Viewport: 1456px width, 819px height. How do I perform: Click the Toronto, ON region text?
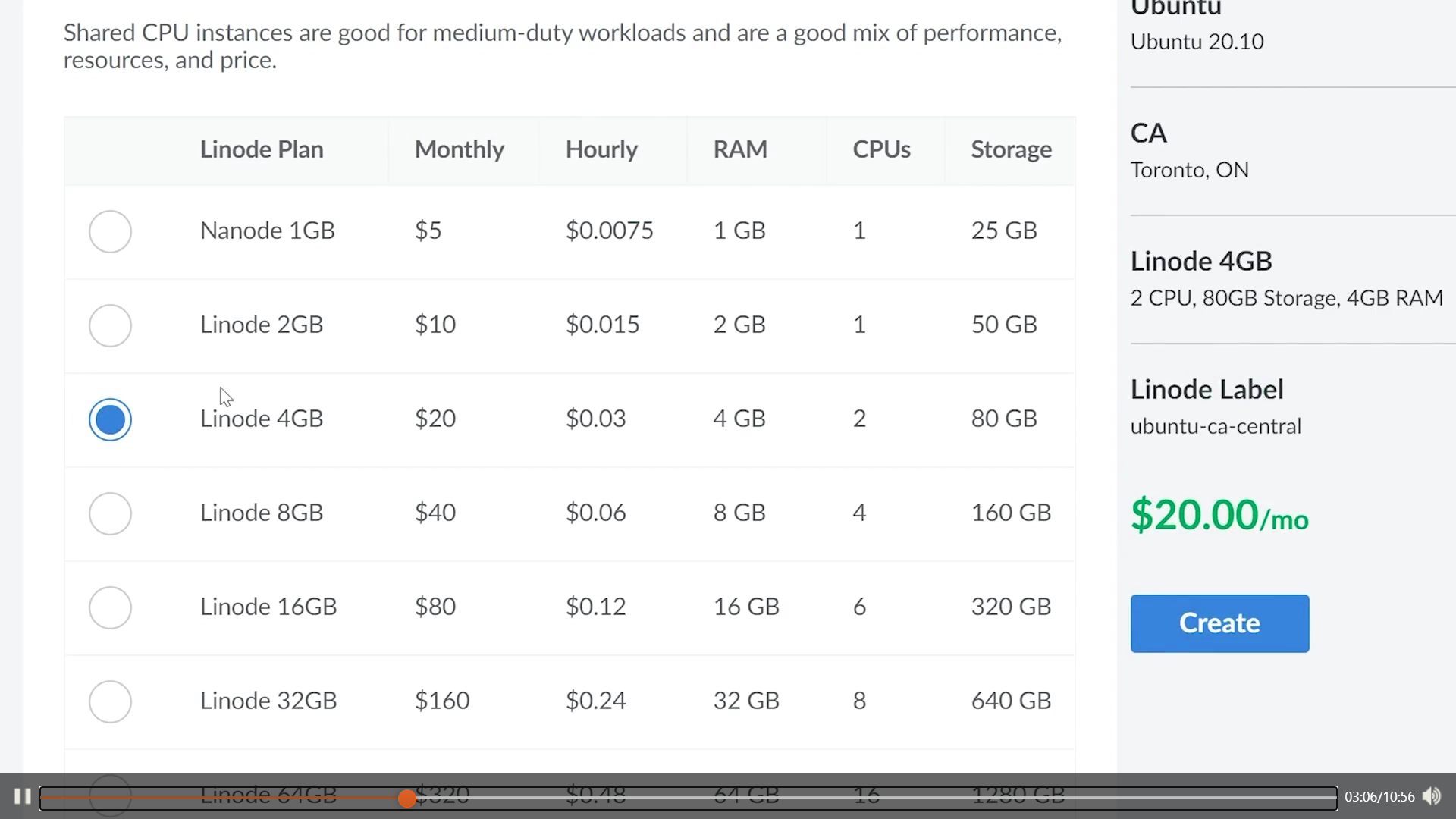point(1189,170)
